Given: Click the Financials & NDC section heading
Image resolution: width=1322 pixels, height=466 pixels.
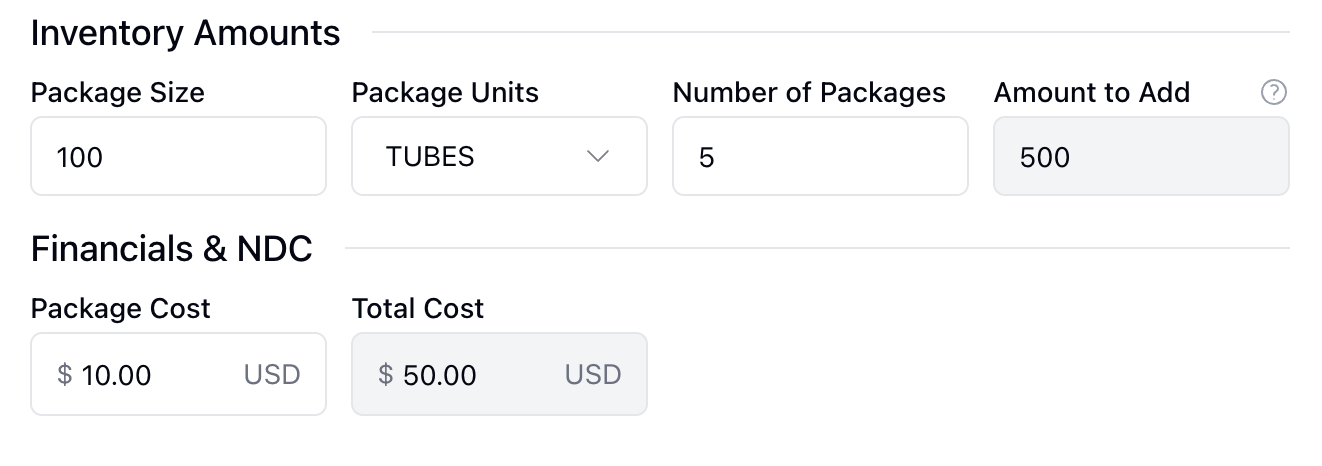Looking at the screenshot, I should tap(172, 249).
